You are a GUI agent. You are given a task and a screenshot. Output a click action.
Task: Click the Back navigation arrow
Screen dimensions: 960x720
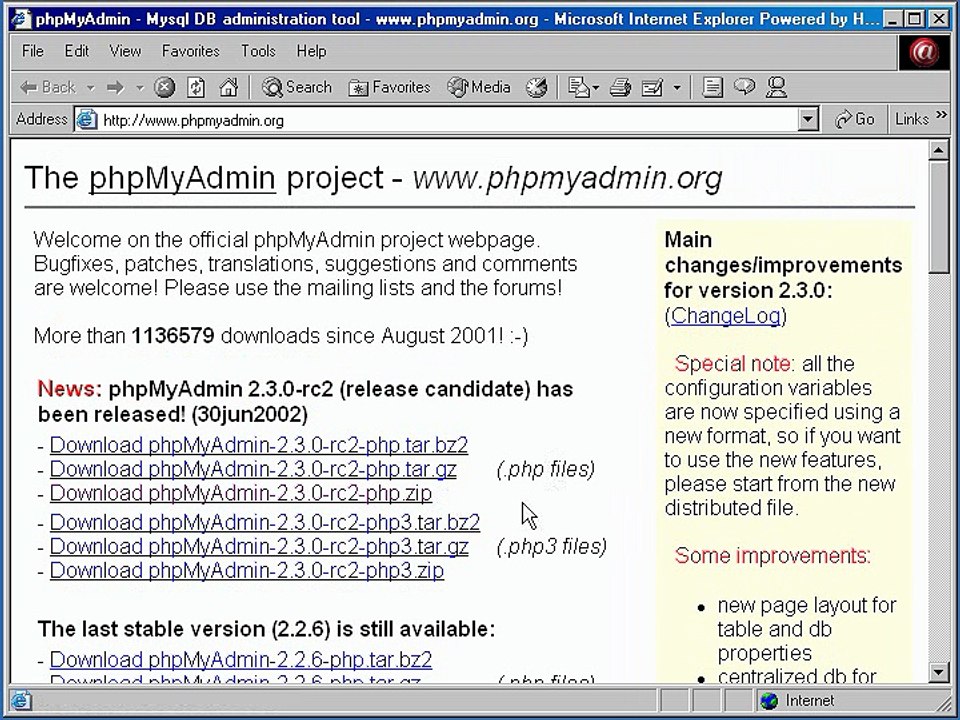click(x=47, y=88)
